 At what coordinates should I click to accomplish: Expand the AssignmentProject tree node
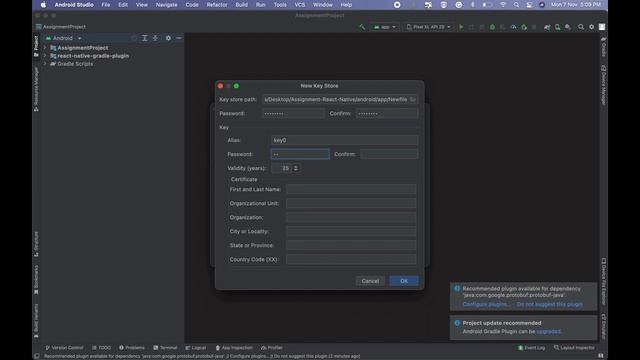click(45, 48)
